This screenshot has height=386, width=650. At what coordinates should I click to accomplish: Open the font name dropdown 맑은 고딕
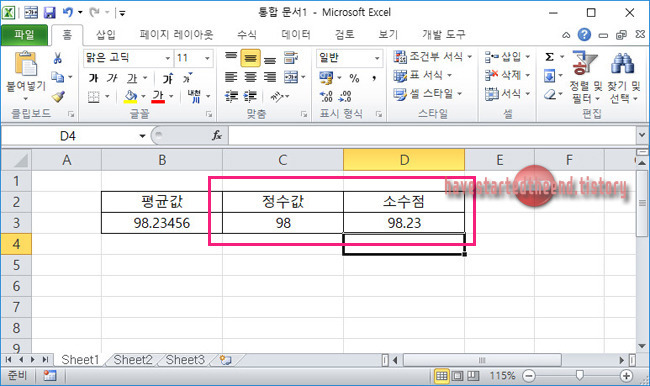pyautogui.click(x=167, y=58)
